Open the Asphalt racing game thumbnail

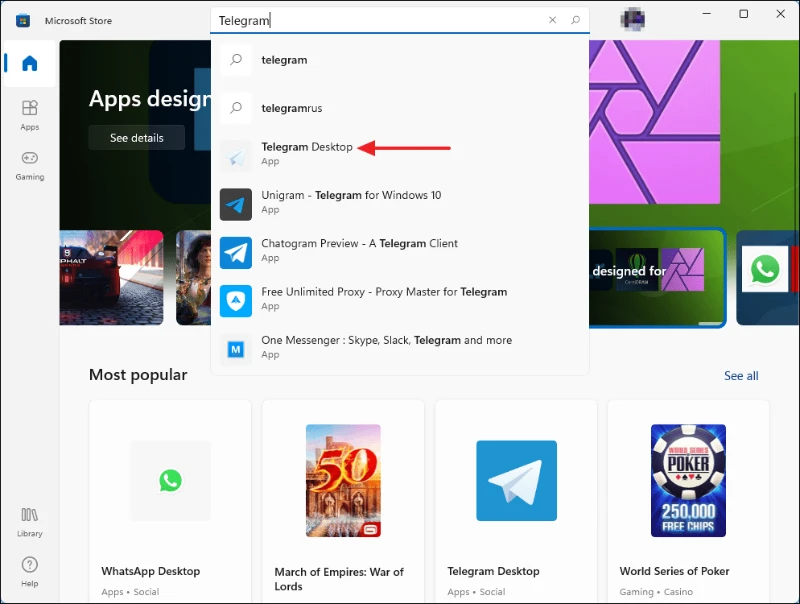111,278
